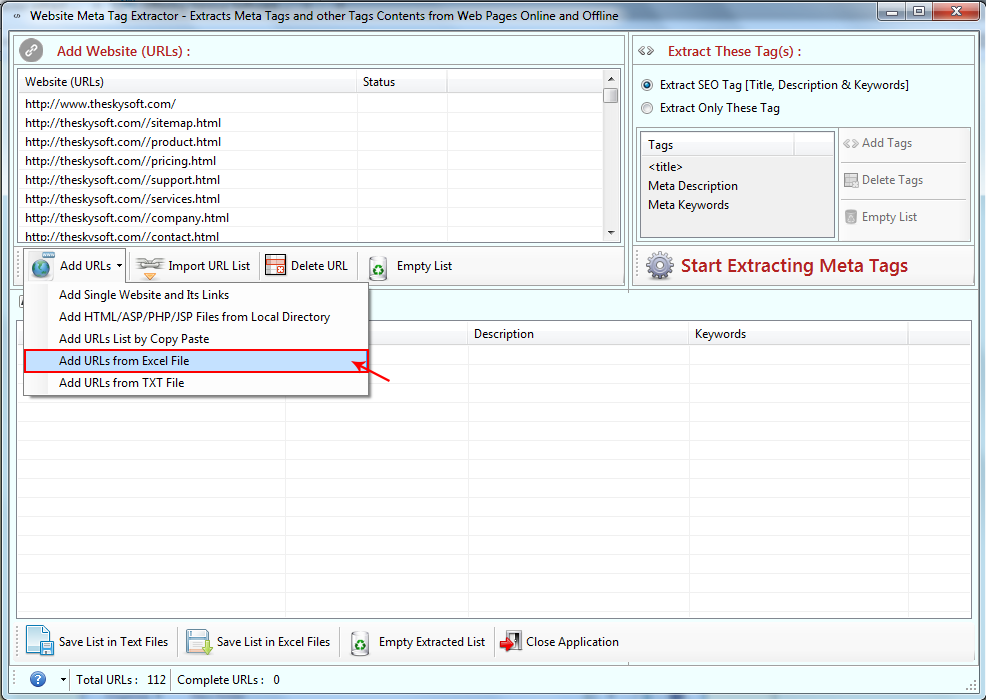Click the Keywords column header
The image size is (986, 700).
click(798, 334)
